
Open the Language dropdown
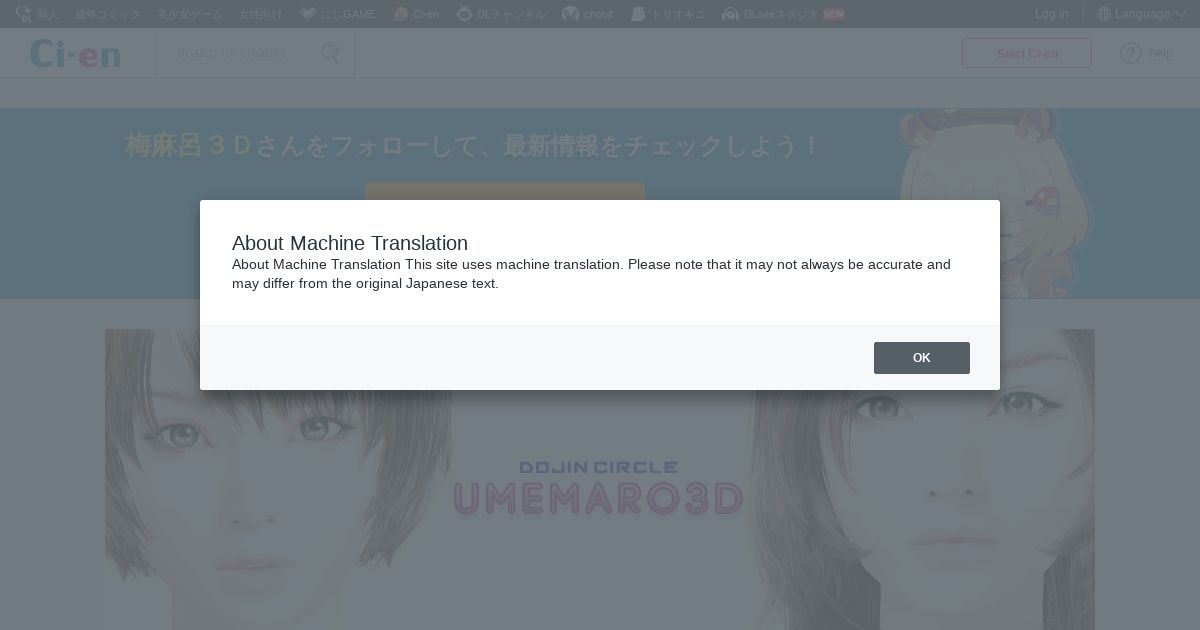click(1140, 14)
